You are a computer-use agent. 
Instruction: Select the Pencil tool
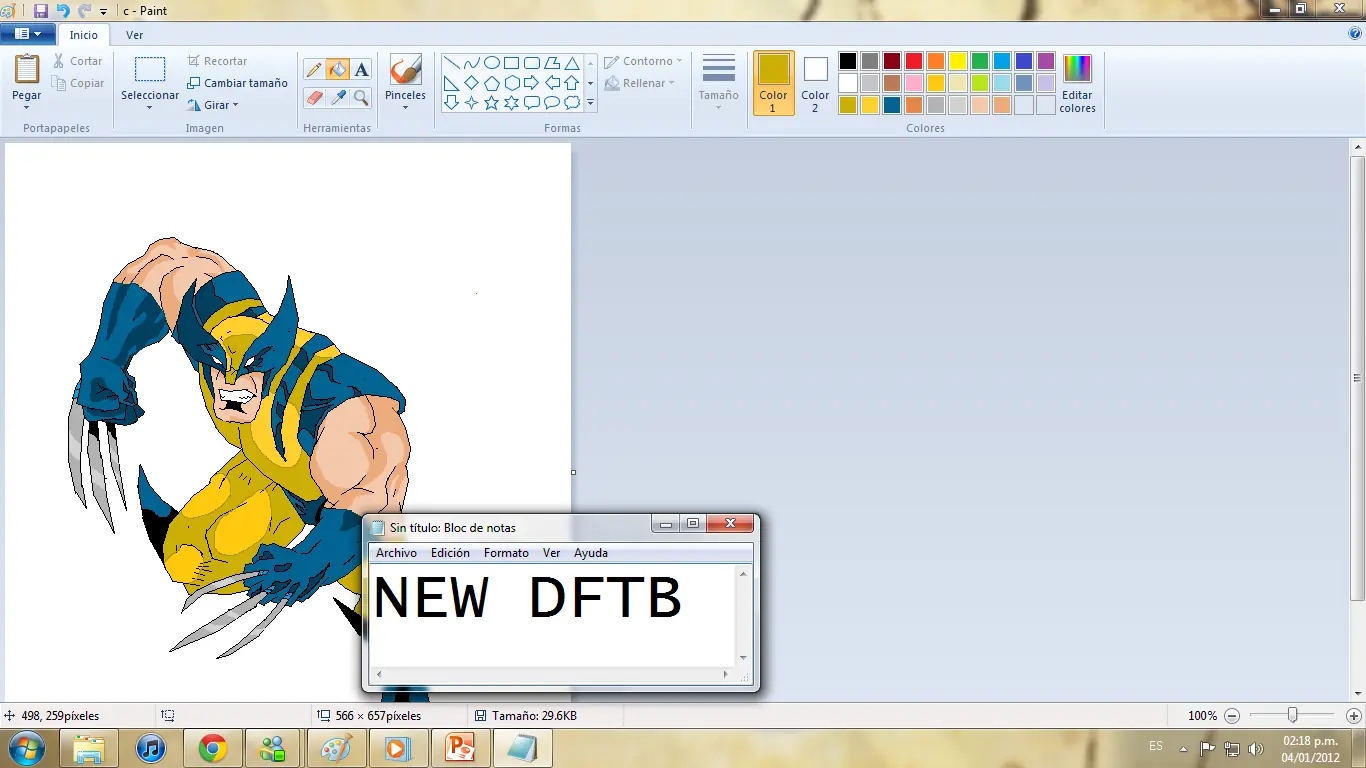coord(314,67)
